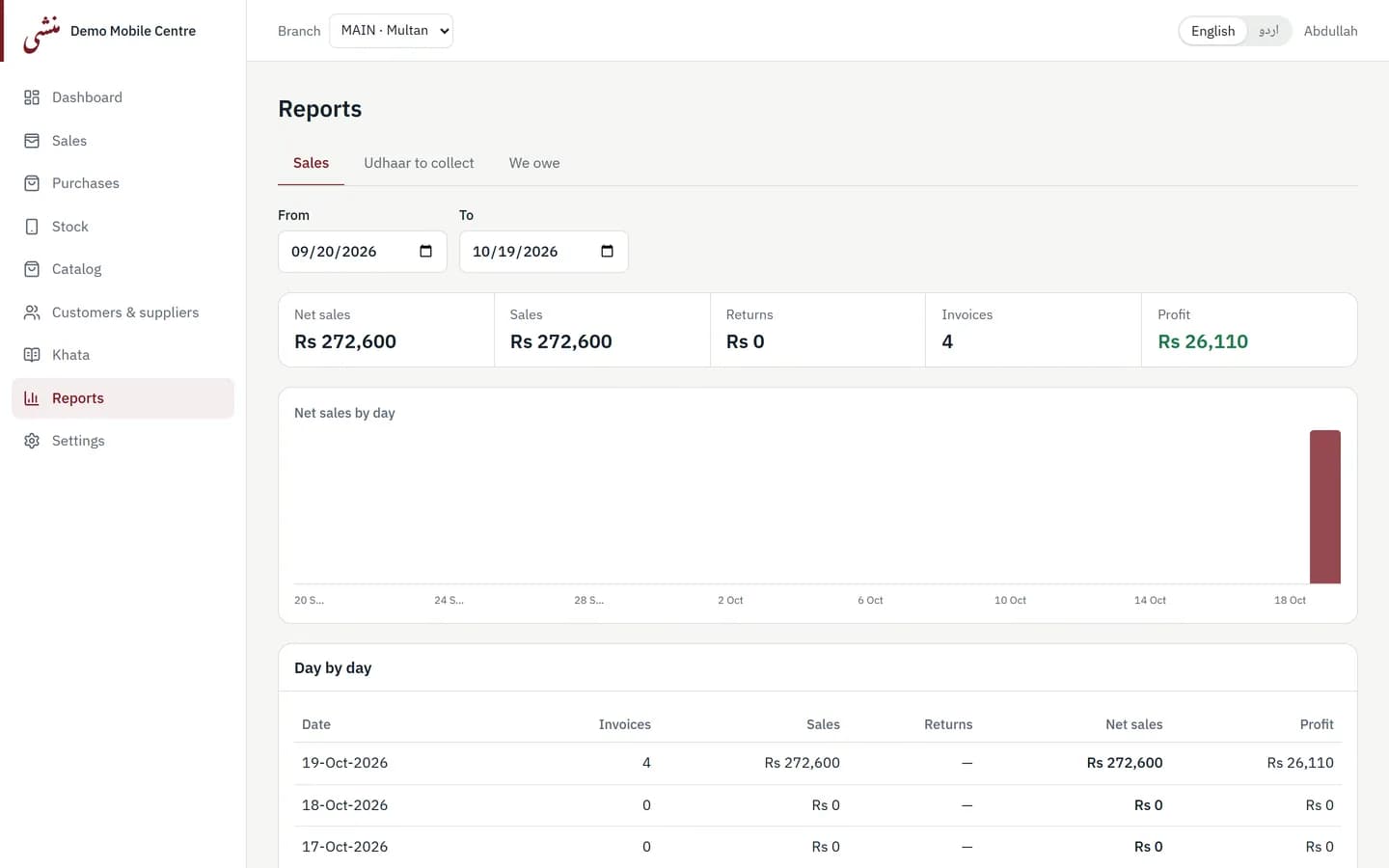Click the Returns column header
This screenshot has width=1389, height=868.
pos(948,724)
